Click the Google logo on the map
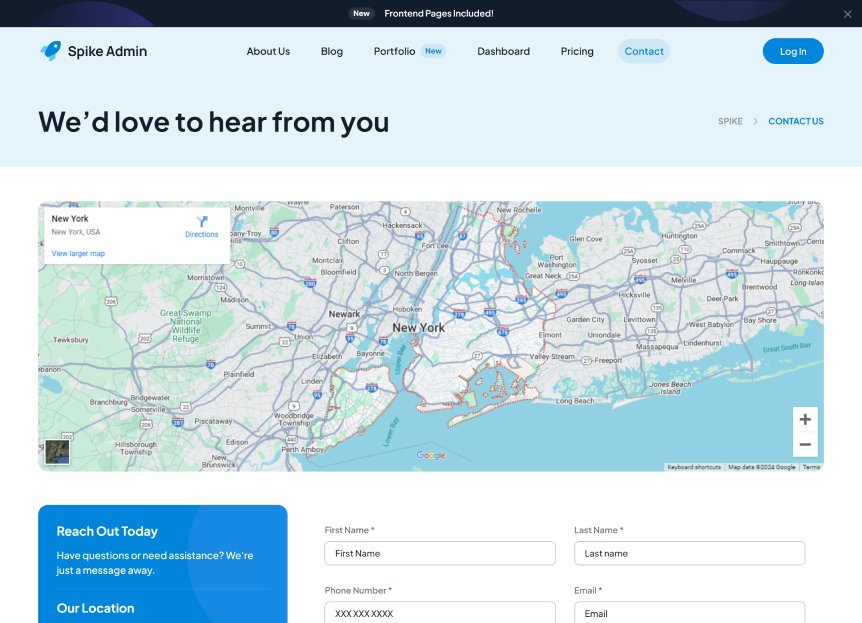This screenshot has width=862, height=623. pos(431,456)
